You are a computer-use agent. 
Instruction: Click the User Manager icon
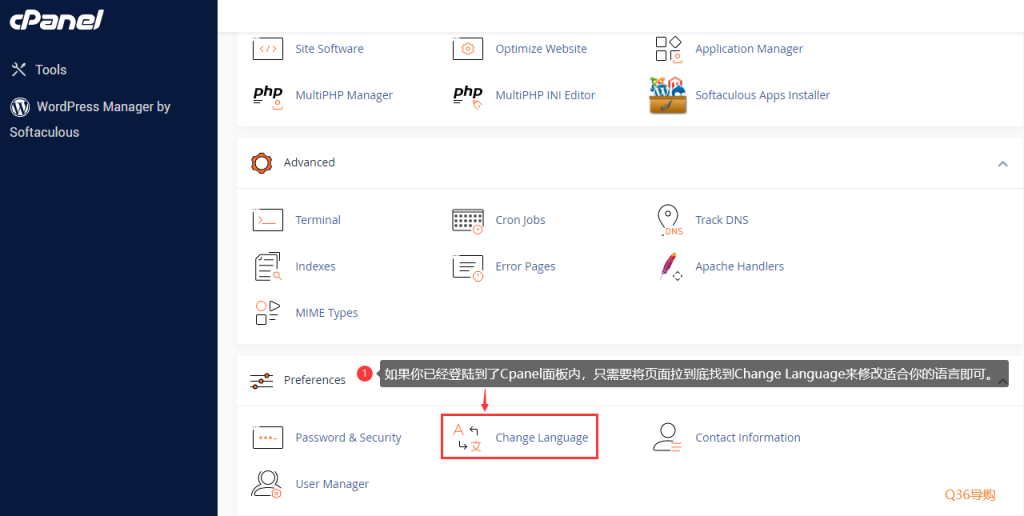pos(267,485)
